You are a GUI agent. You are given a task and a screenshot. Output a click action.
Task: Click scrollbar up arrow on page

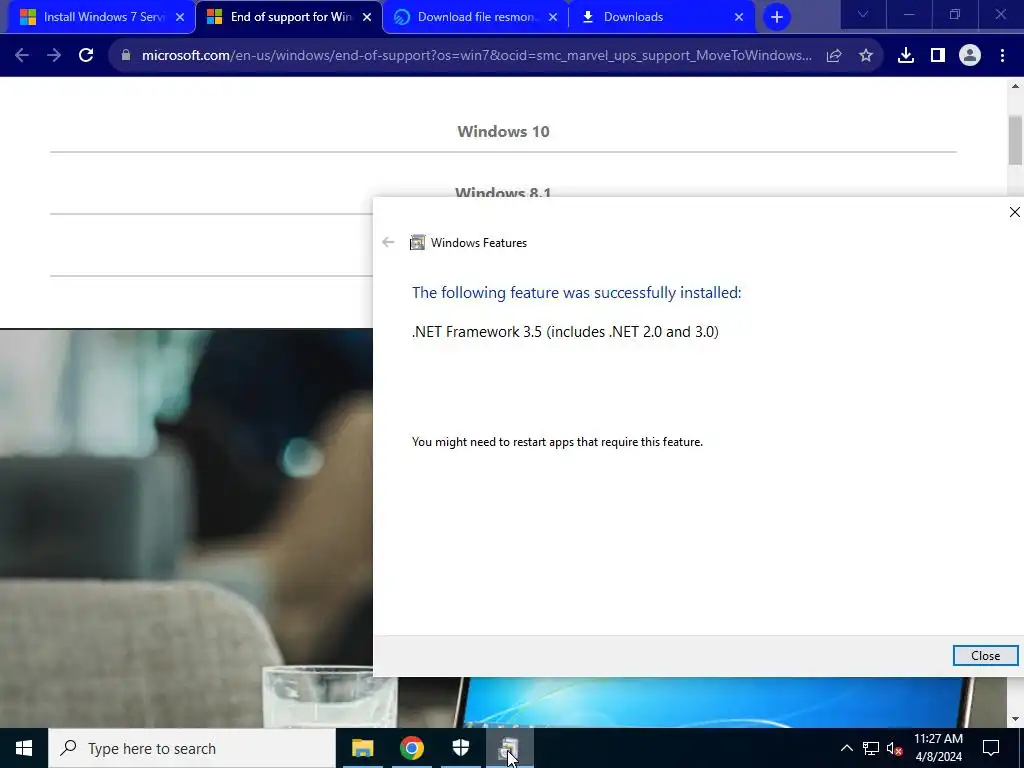(1015, 86)
